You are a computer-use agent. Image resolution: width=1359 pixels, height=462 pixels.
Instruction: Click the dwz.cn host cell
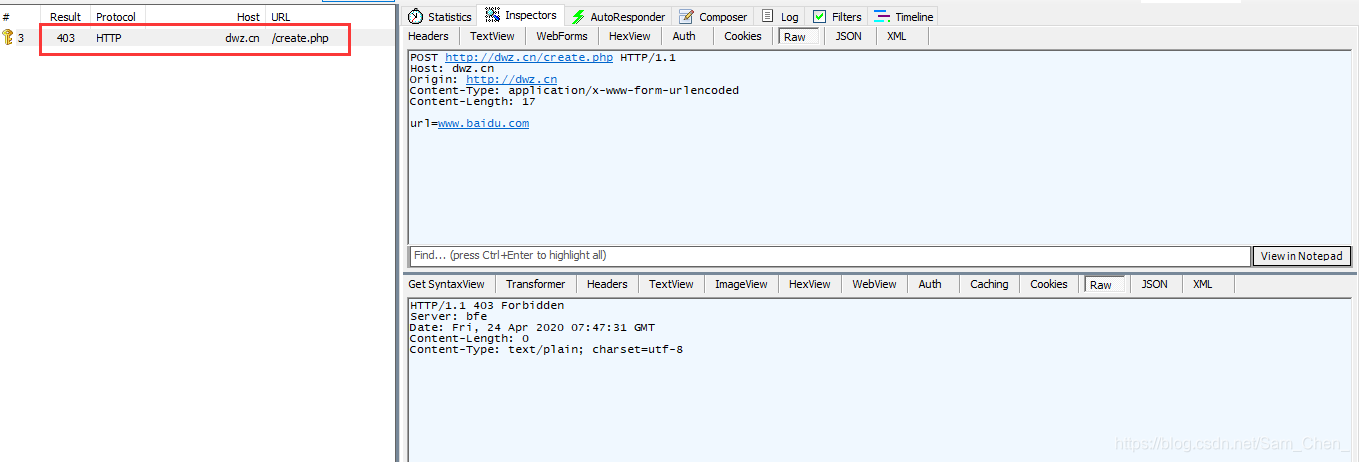(243, 38)
